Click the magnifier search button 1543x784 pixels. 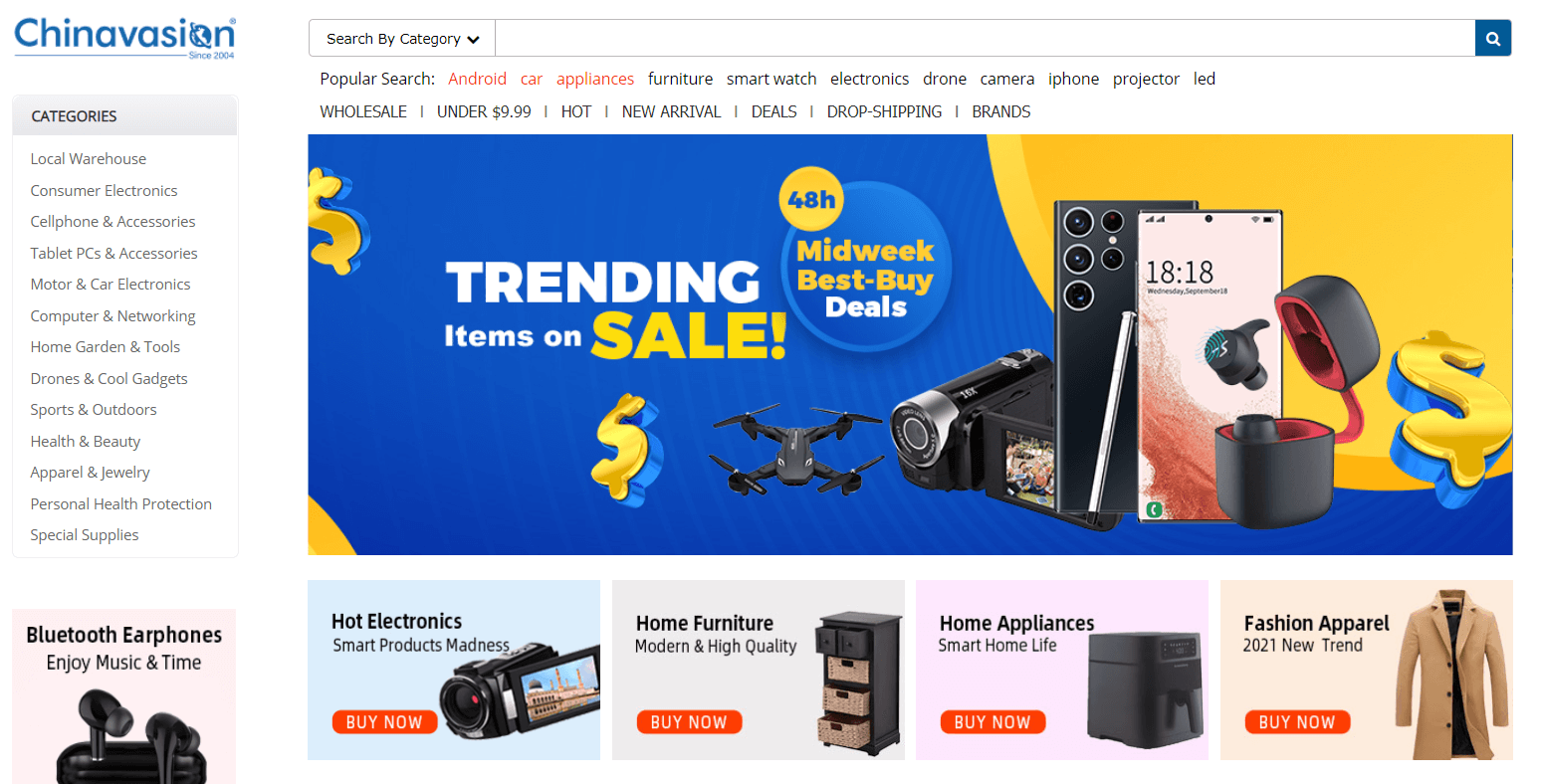point(1493,39)
